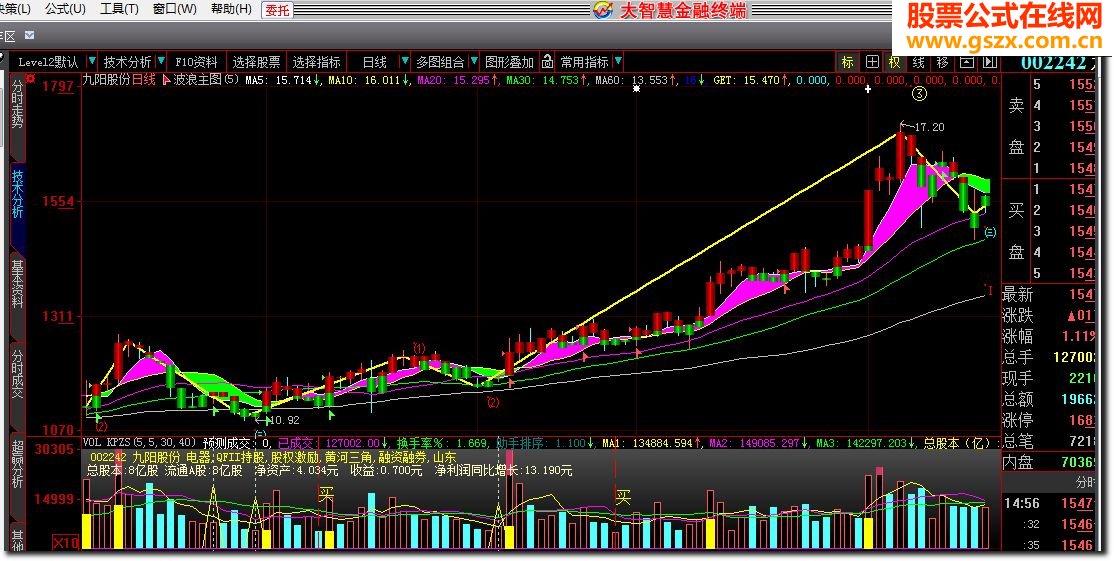Screen dimensions: 1114x561
Task: Open the Level2默认 dropdown arrow
Action: pos(92,62)
